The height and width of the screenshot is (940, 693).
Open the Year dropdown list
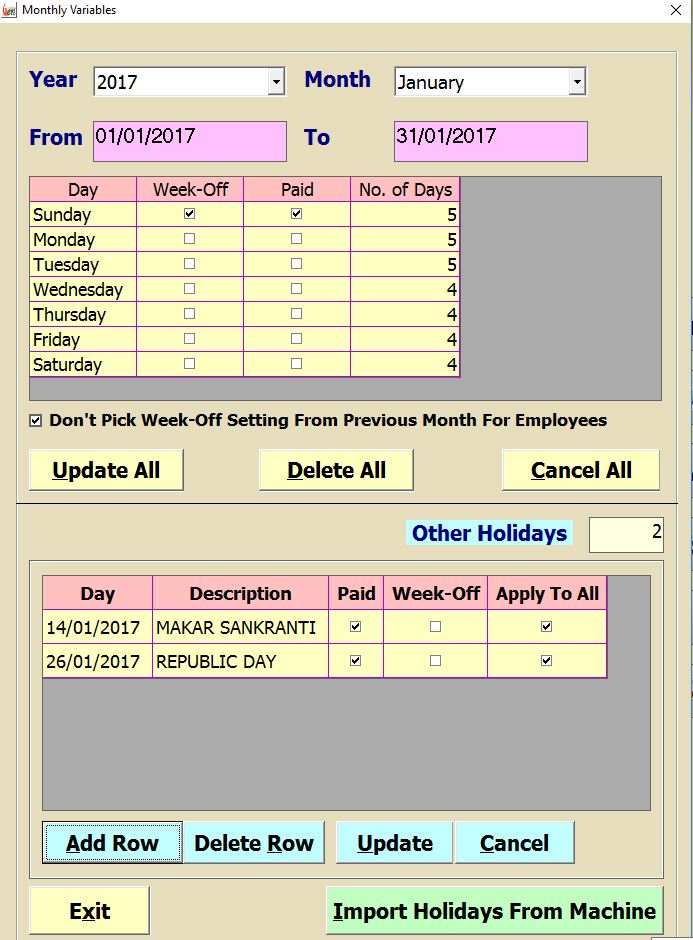pyautogui.click(x=276, y=82)
